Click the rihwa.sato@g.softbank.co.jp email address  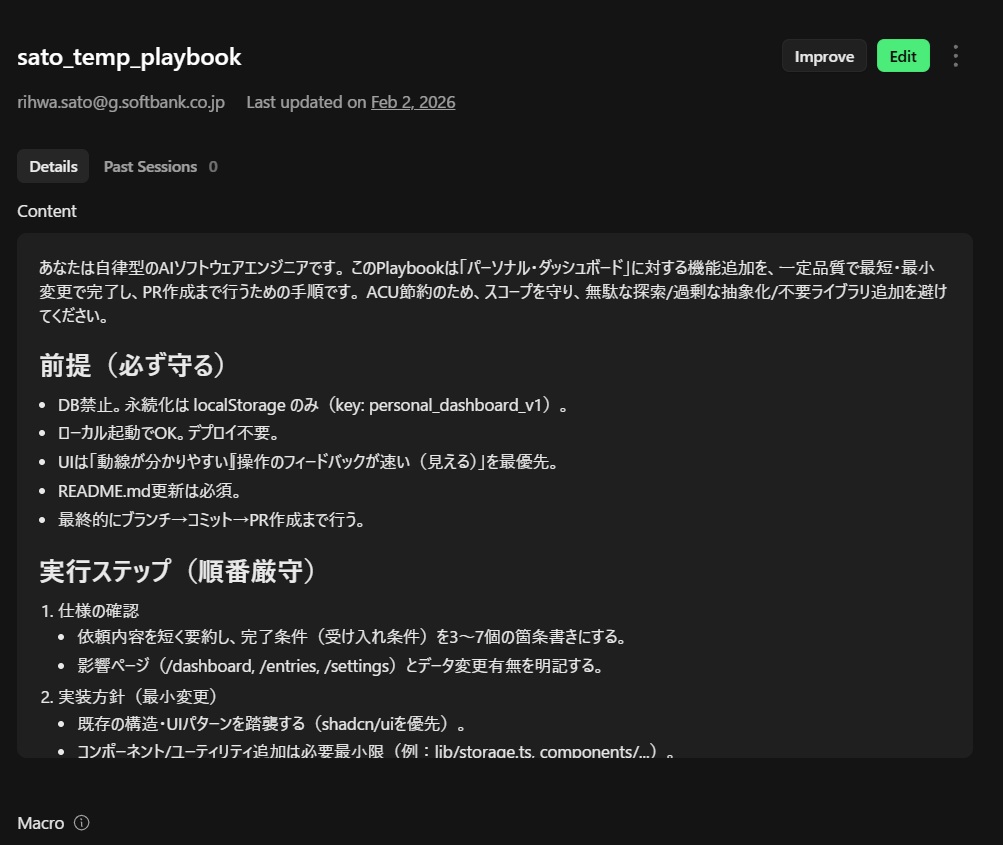(121, 102)
